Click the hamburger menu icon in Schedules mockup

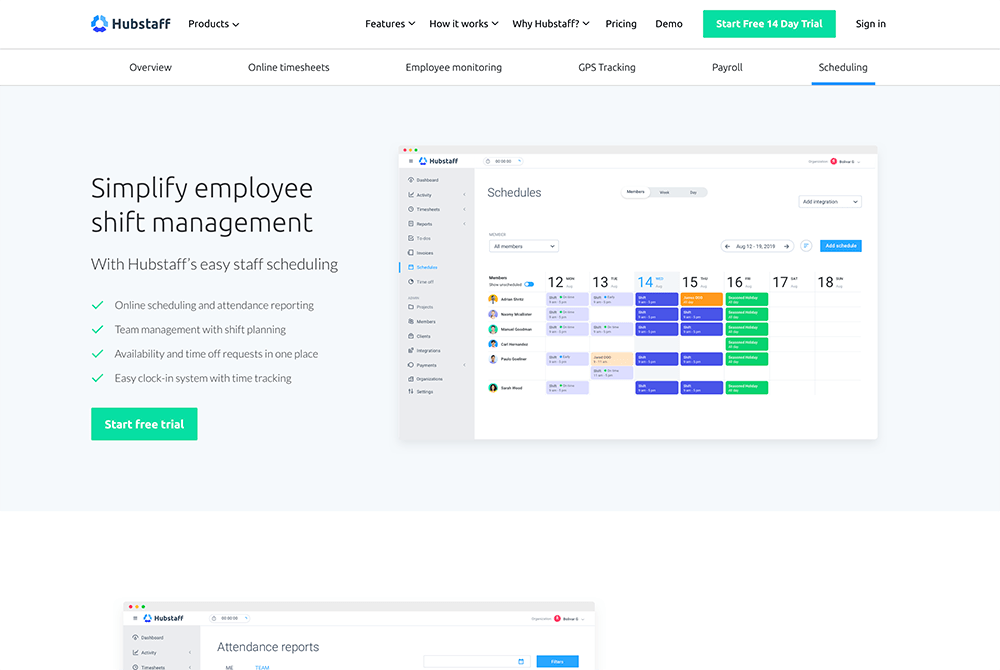coord(411,161)
